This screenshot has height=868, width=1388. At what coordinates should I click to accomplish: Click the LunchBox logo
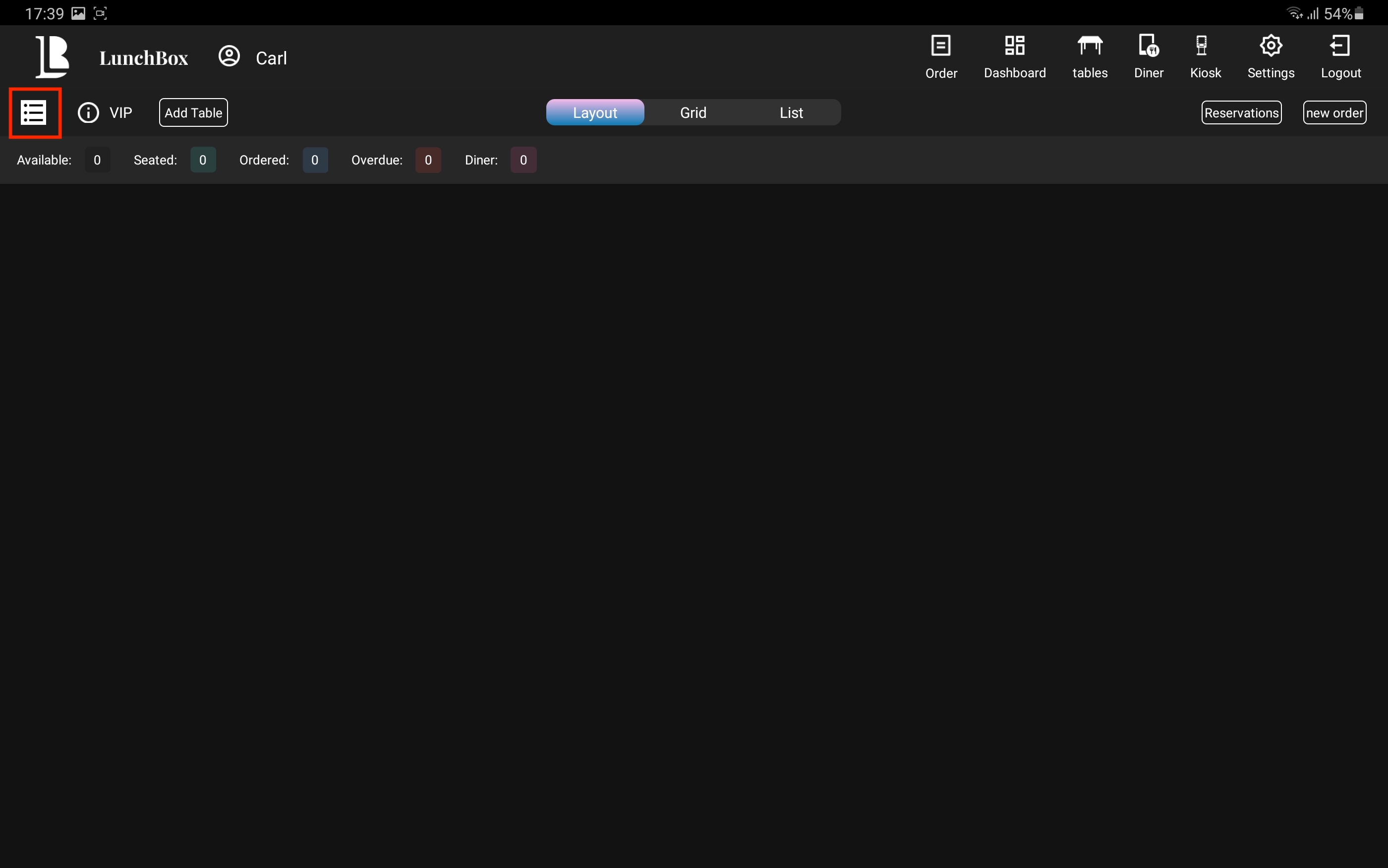tap(52, 57)
